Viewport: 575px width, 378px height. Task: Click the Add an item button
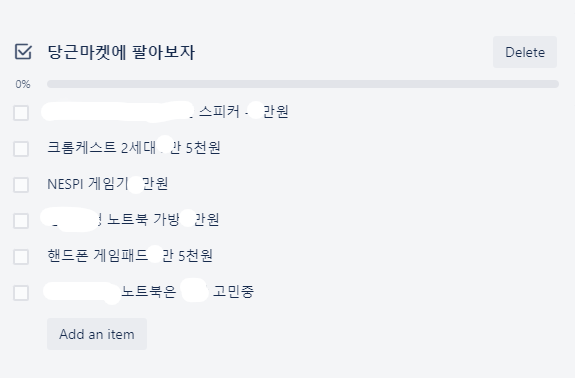[x=97, y=334]
